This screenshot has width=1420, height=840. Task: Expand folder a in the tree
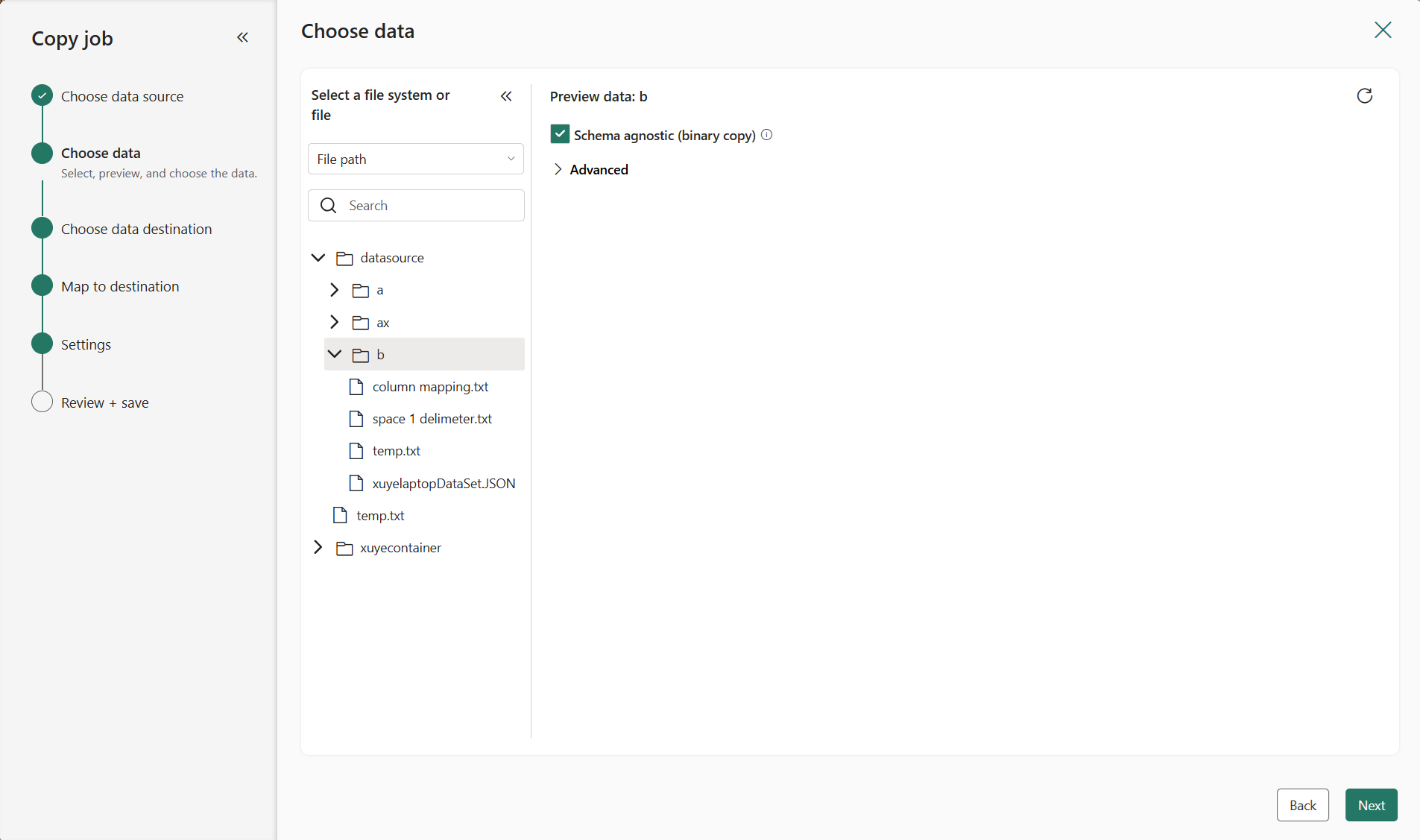pos(334,289)
